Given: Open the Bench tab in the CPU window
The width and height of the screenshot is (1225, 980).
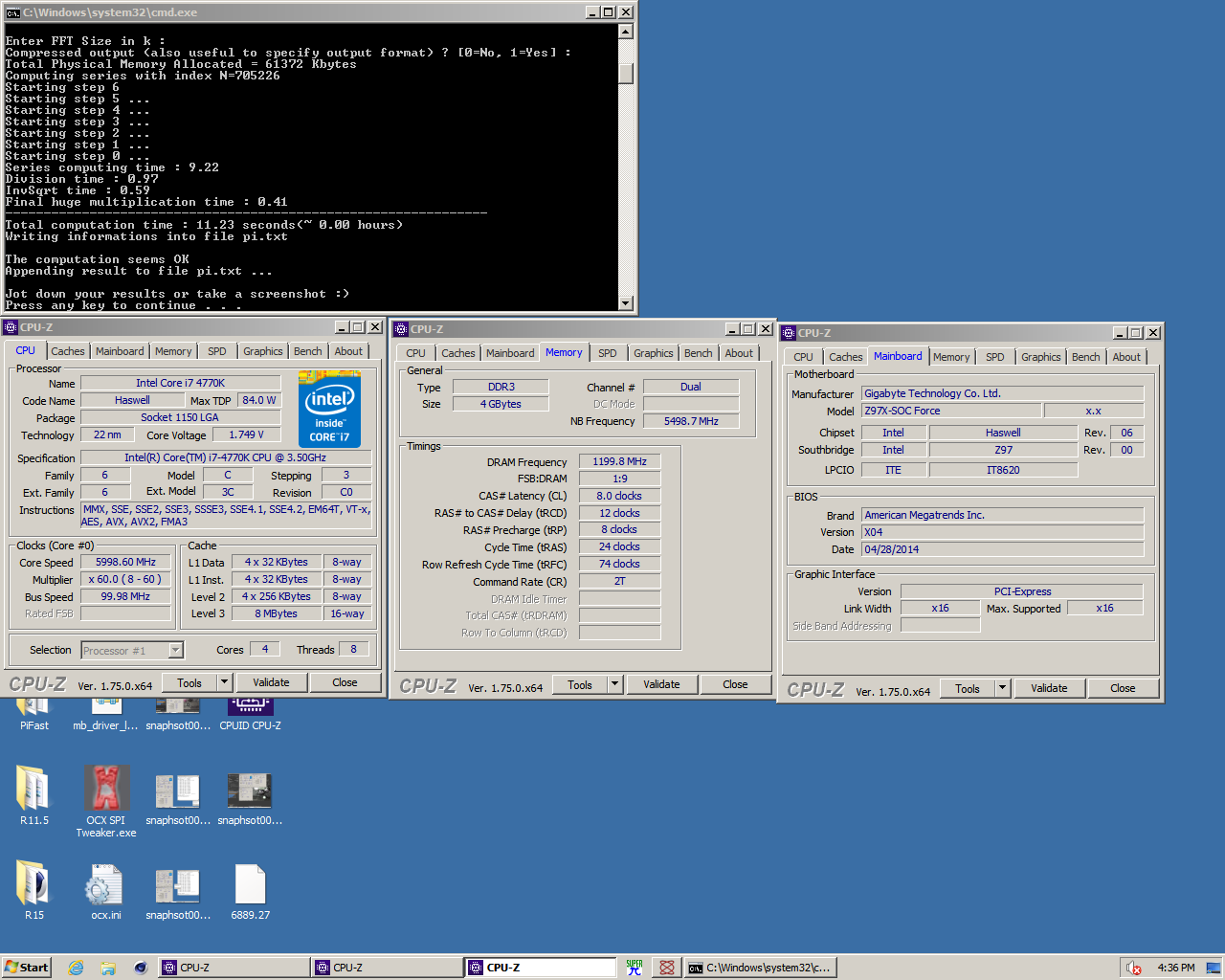Looking at the screenshot, I should [x=308, y=351].
